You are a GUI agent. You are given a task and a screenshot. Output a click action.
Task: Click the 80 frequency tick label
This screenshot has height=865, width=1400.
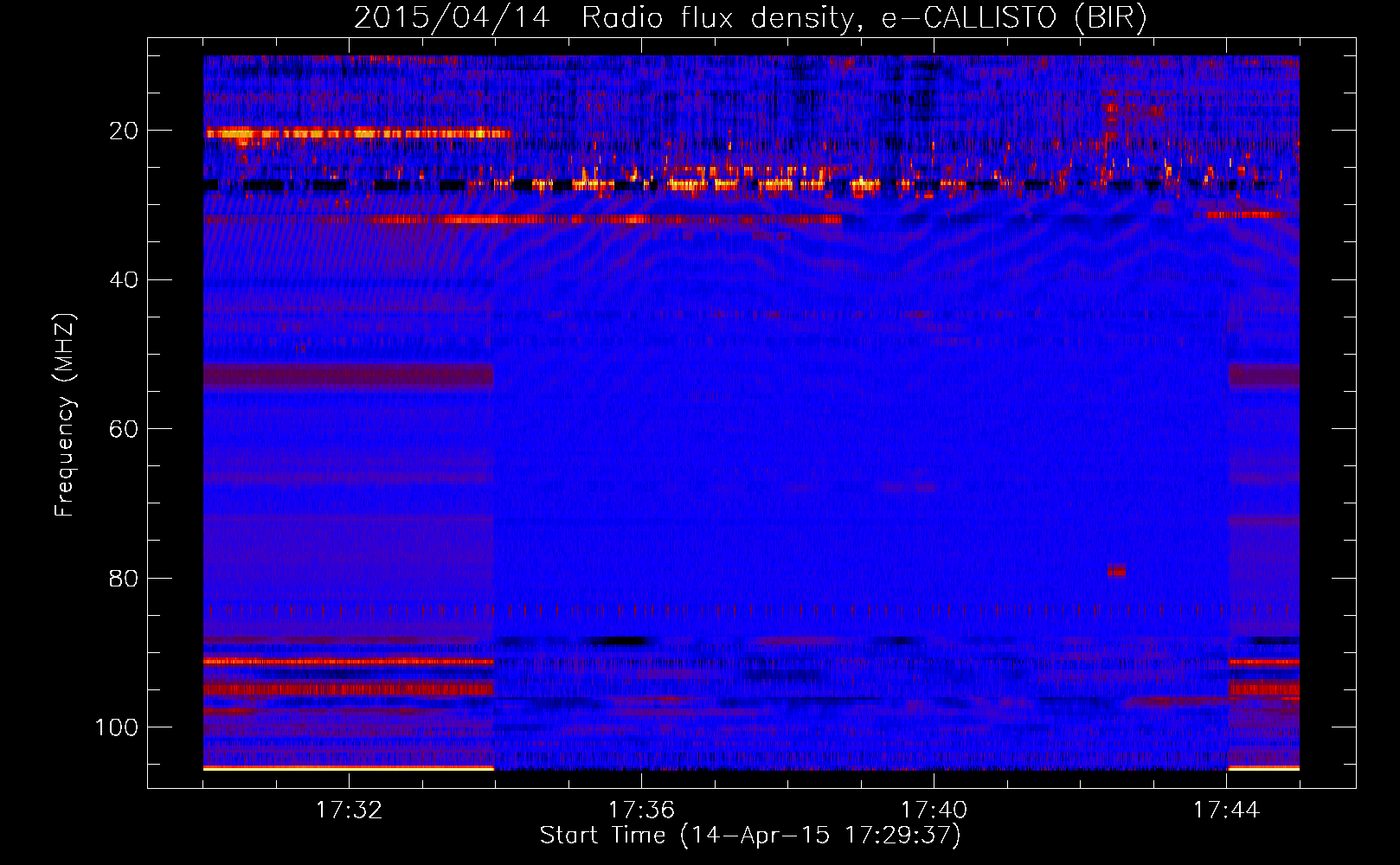(x=124, y=578)
